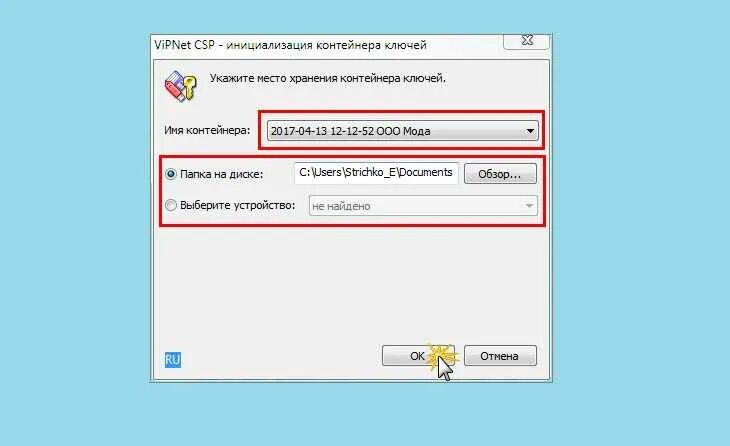Expand the container name dropdown arrow
Screen dimensions: 730x446
pyautogui.click(x=530, y=131)
